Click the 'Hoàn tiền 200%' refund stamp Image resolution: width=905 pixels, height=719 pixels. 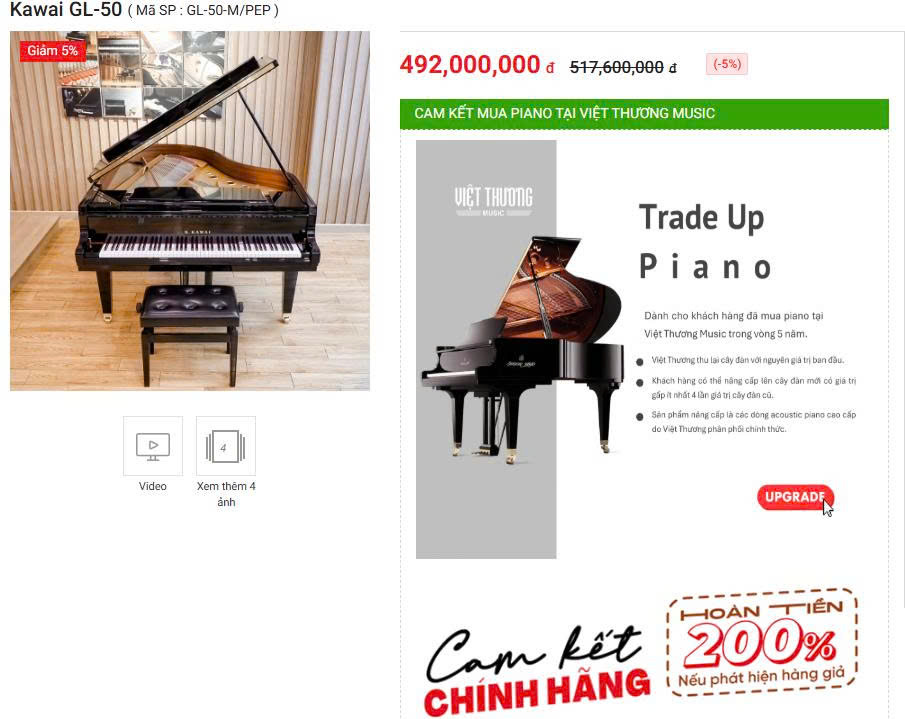click(762, 642)
